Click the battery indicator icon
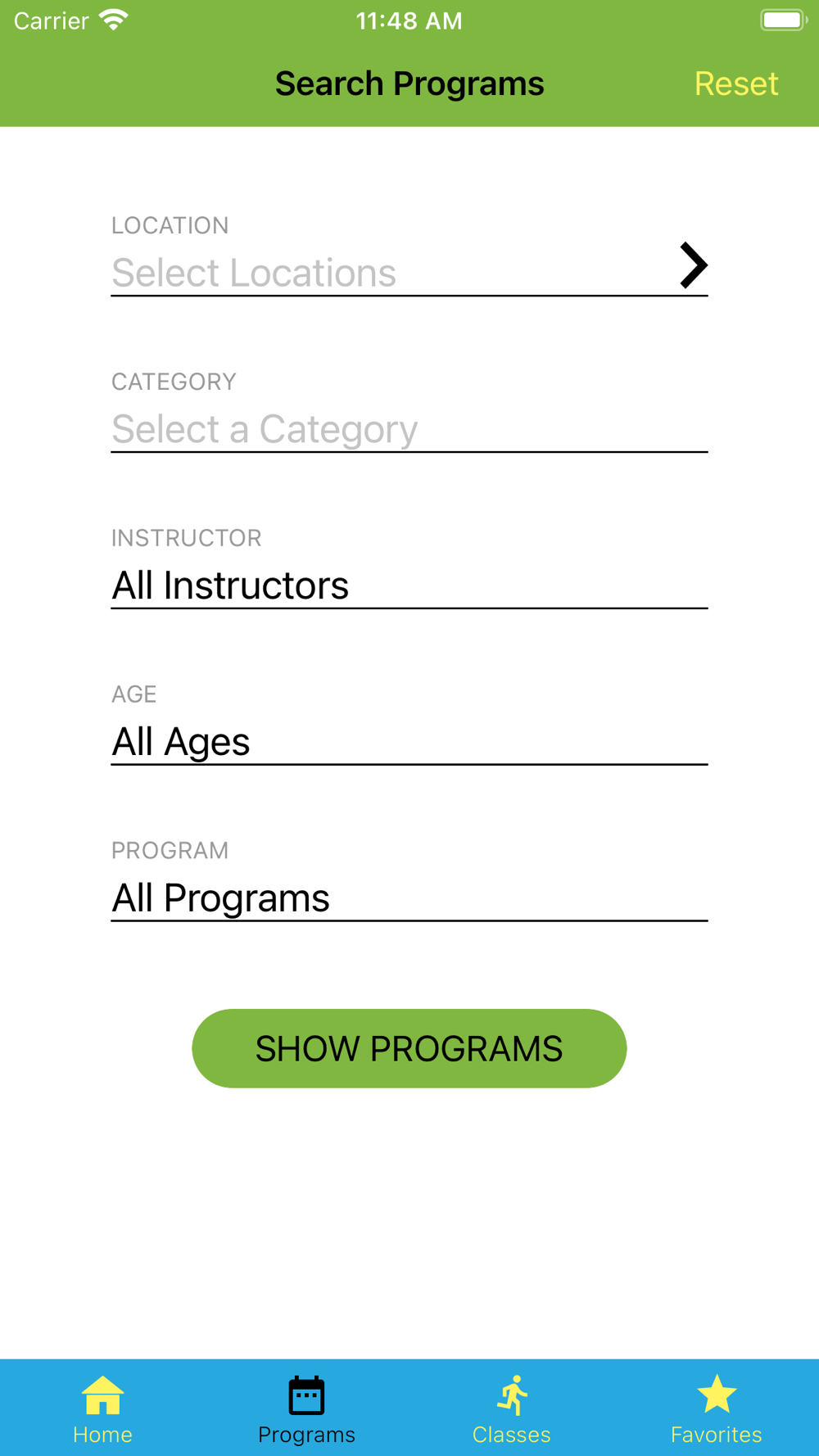The image size is (819, 1456). (x=783, y=20)
